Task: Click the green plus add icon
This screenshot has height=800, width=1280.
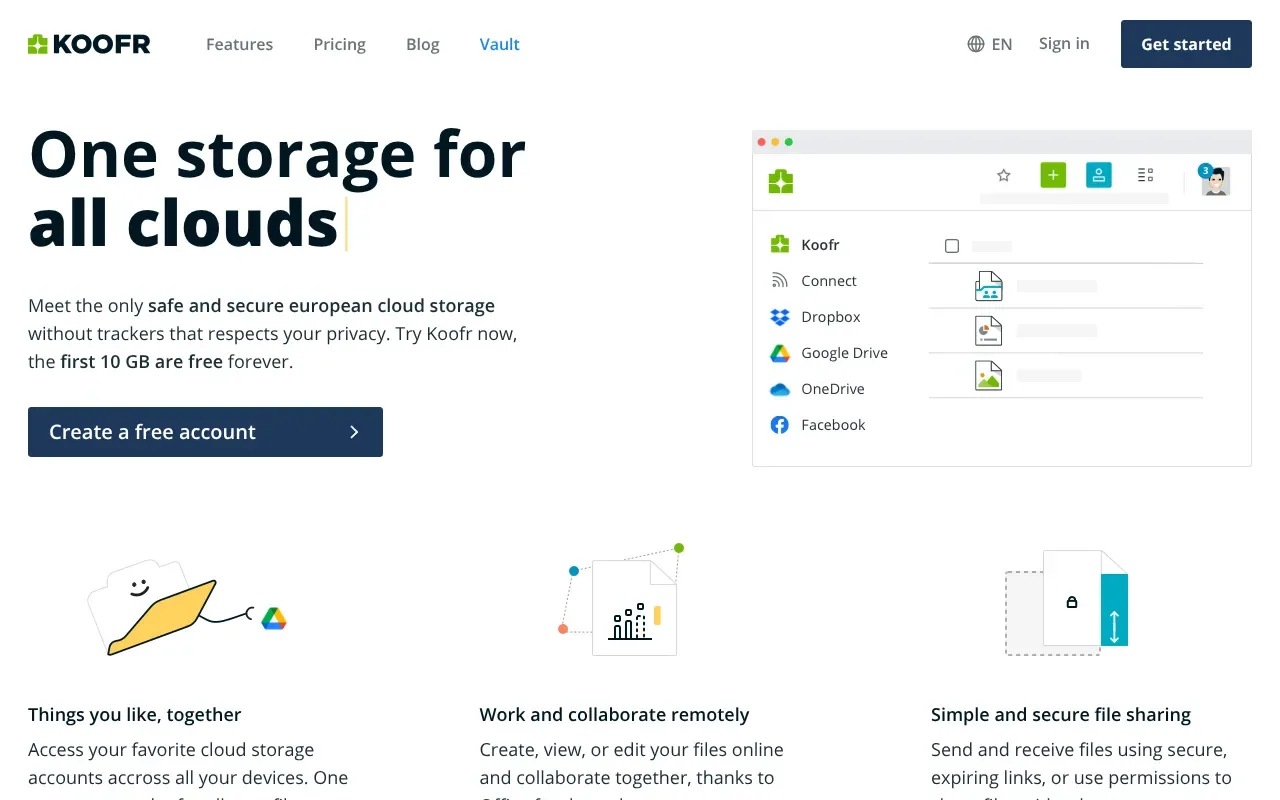Action: click(x=1053, y=175)
